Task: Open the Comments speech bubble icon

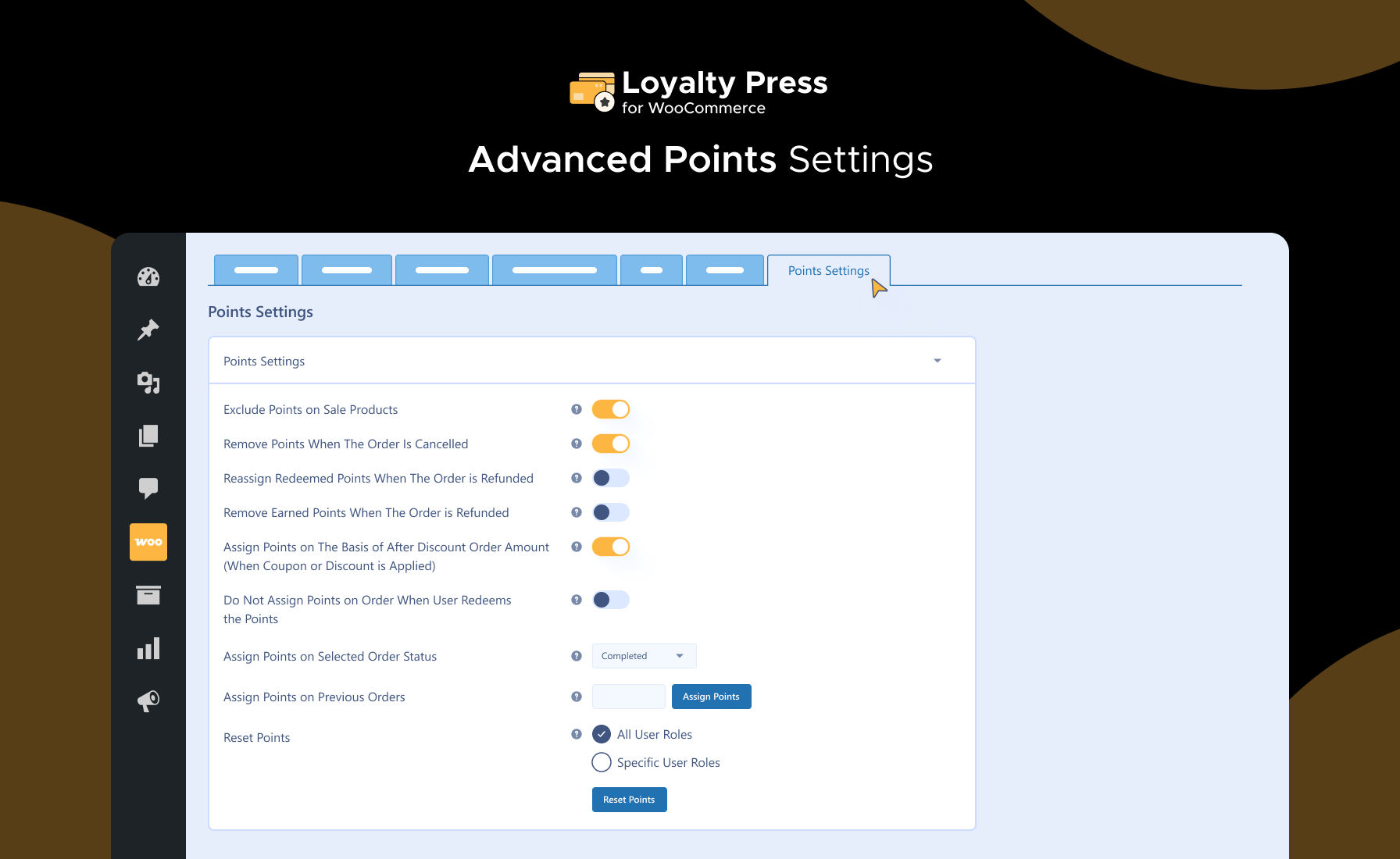Action: coord(148,488)
